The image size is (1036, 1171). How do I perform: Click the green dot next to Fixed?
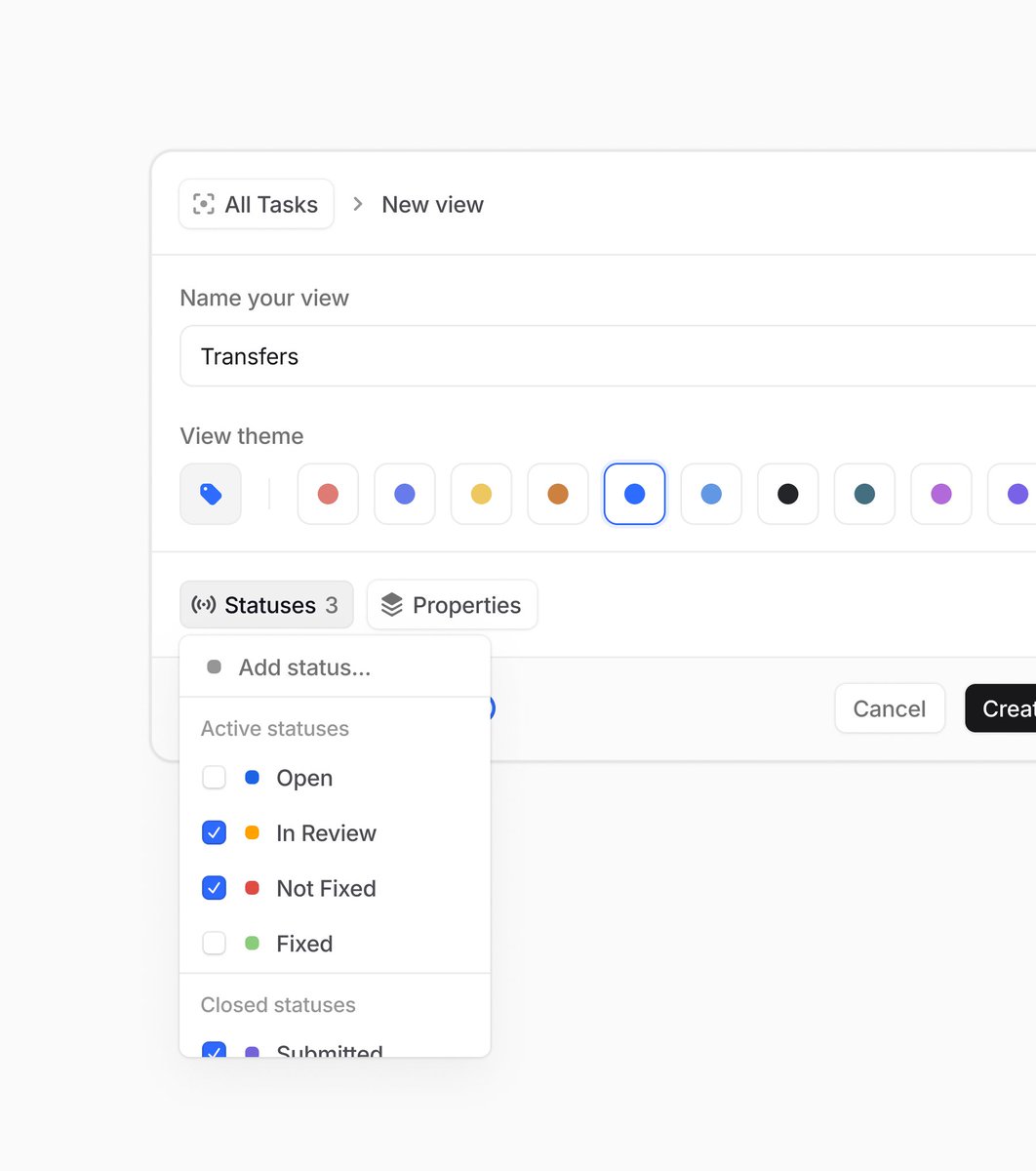(252, 944)
